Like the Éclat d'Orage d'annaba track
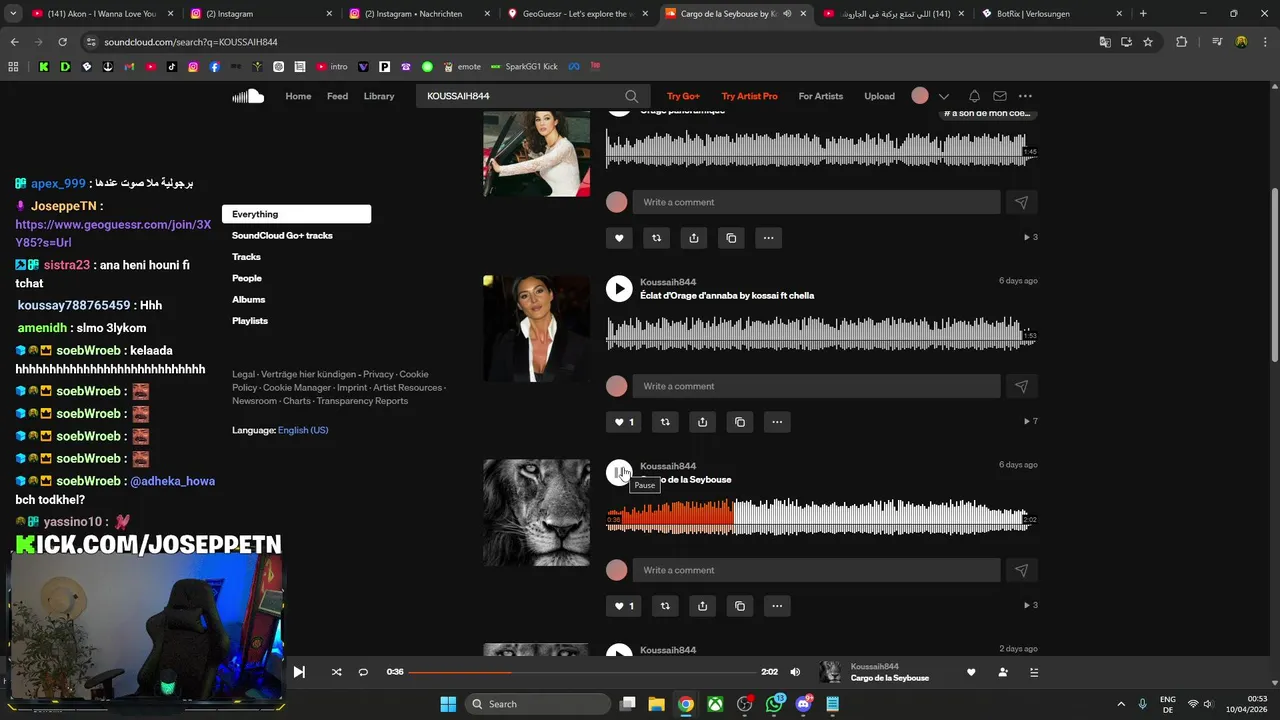The height and width of the screenshot is (720, 1280). (623, 422)
